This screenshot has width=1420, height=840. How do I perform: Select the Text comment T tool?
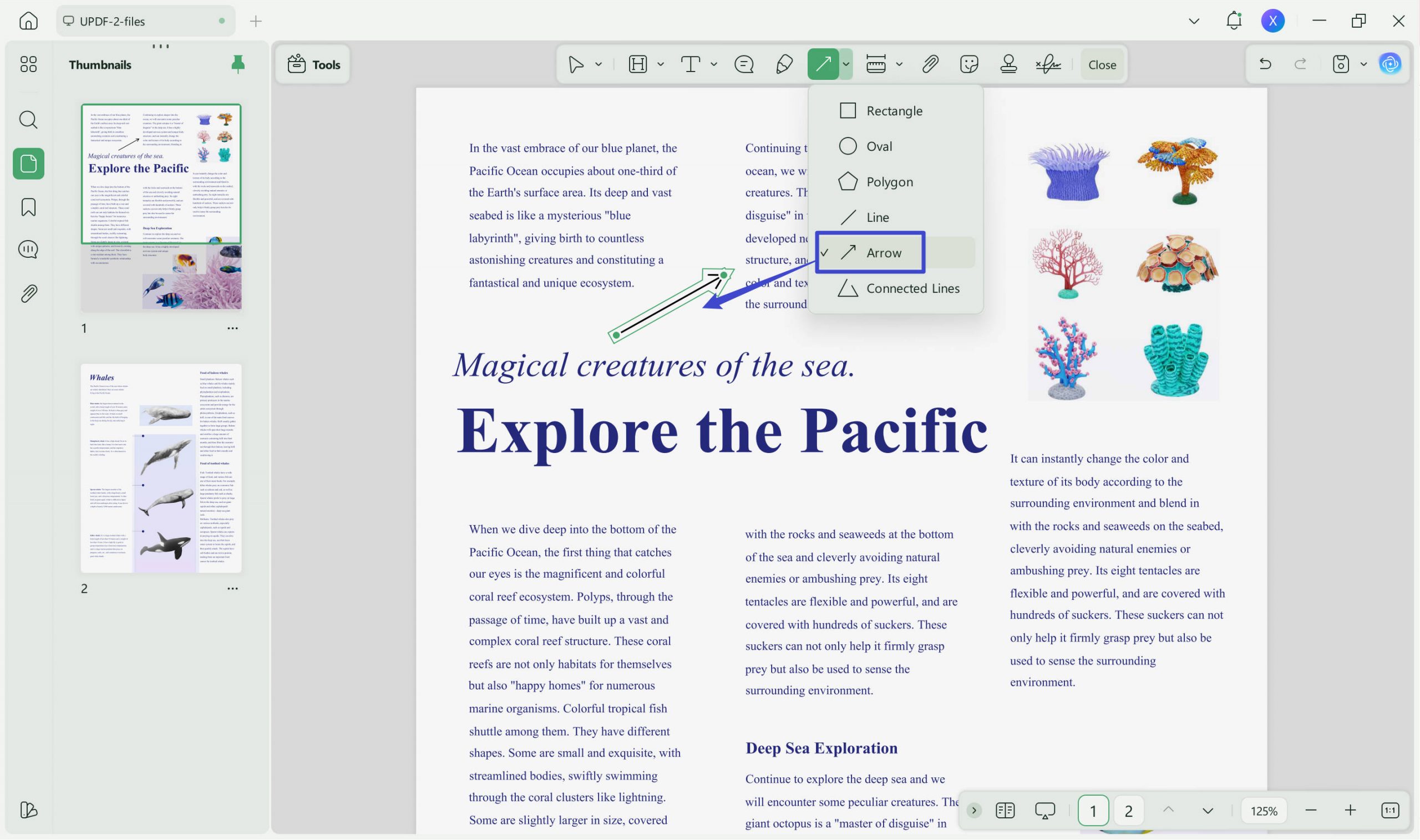point(690,64)
